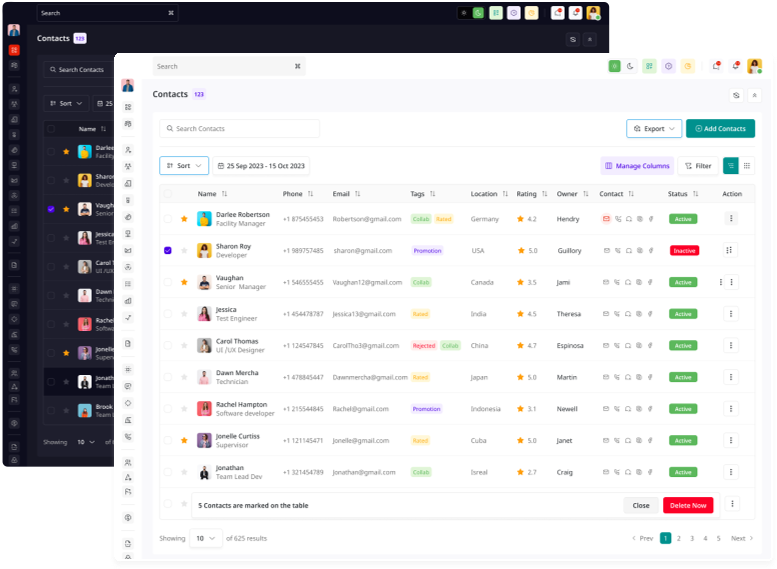This screenshot has width=777, height=569.
Task: Click the email icon in Darlee Robertson's row
Action: point(606,219)
